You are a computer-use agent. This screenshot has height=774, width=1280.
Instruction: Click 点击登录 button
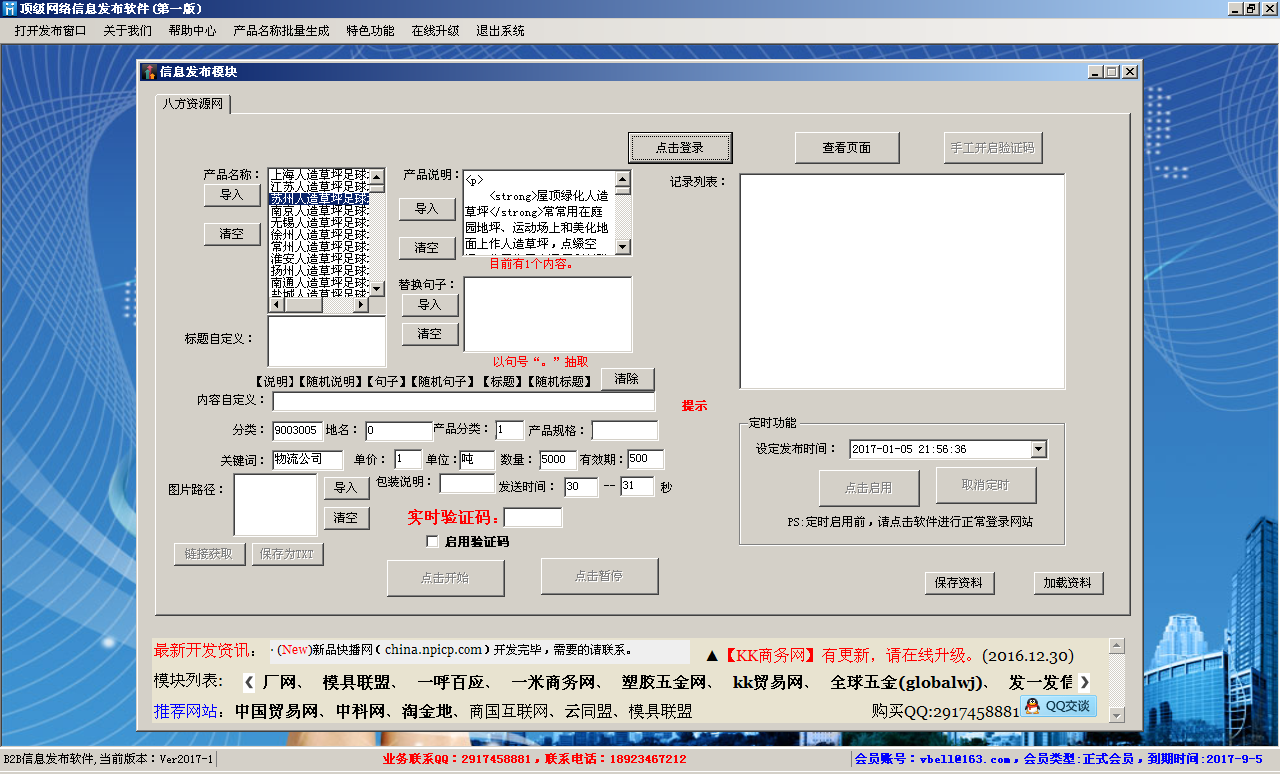point(680,147)
